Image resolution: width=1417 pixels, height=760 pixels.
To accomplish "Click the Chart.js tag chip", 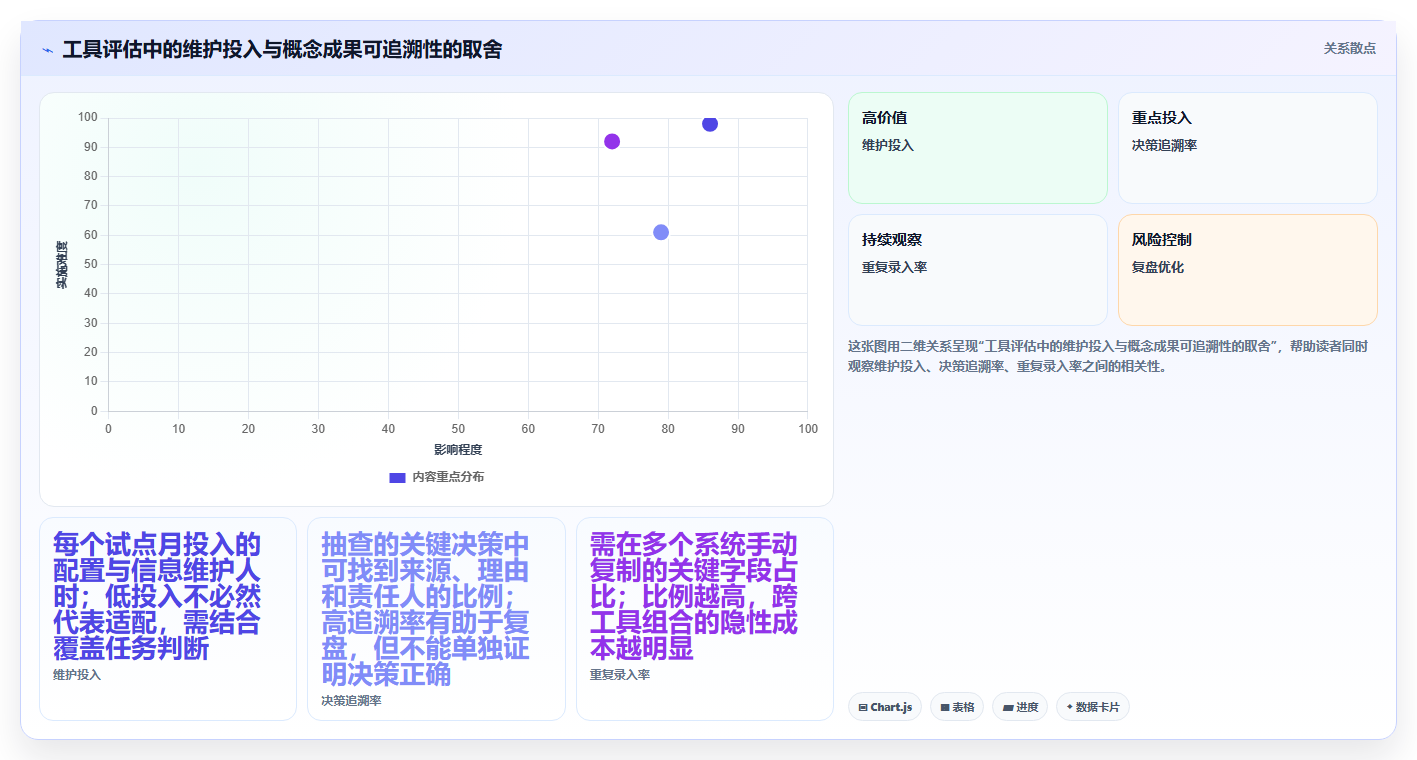I will point(885,707).
